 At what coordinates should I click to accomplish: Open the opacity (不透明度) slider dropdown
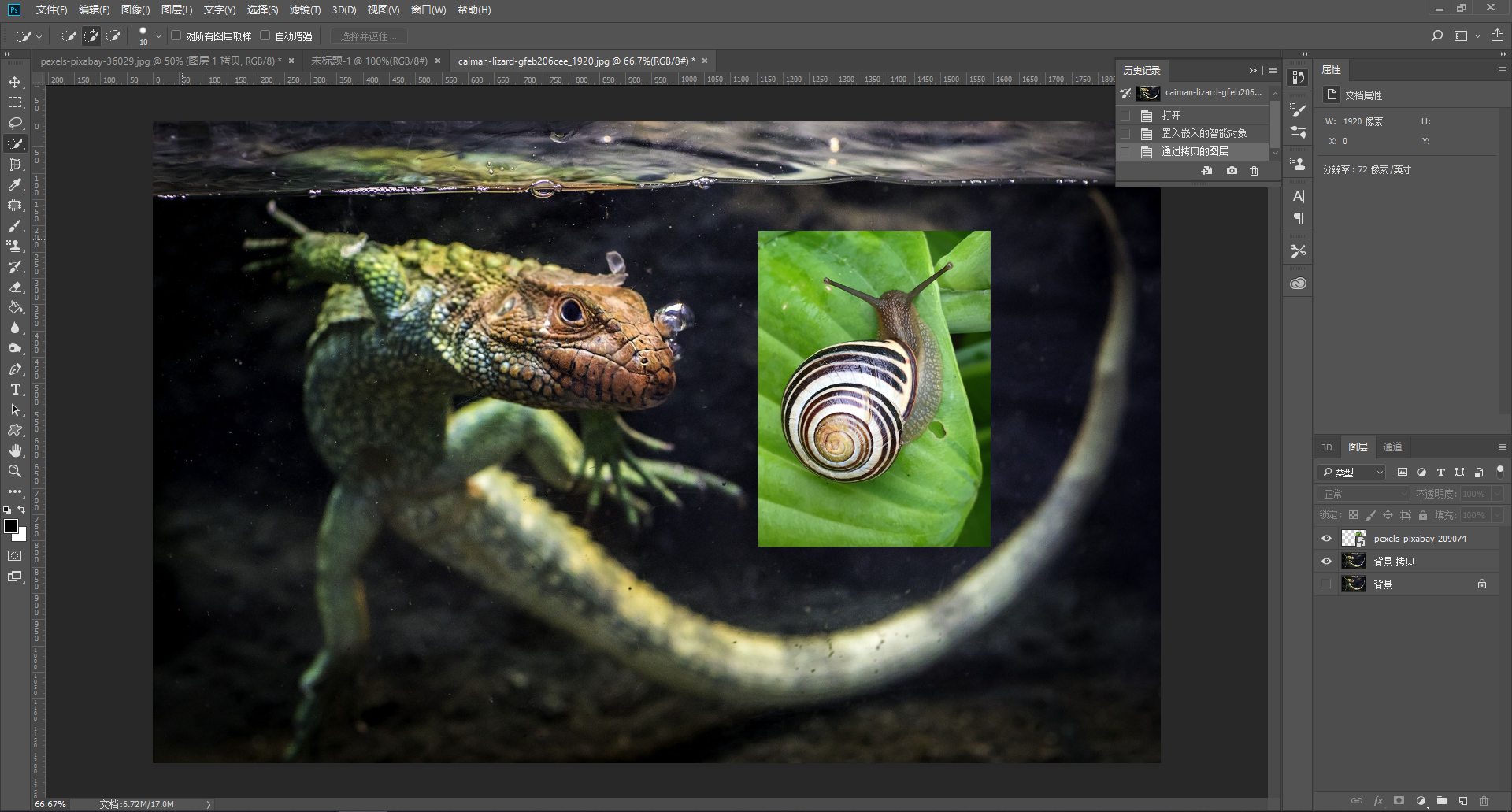[x=1498, y=494]
